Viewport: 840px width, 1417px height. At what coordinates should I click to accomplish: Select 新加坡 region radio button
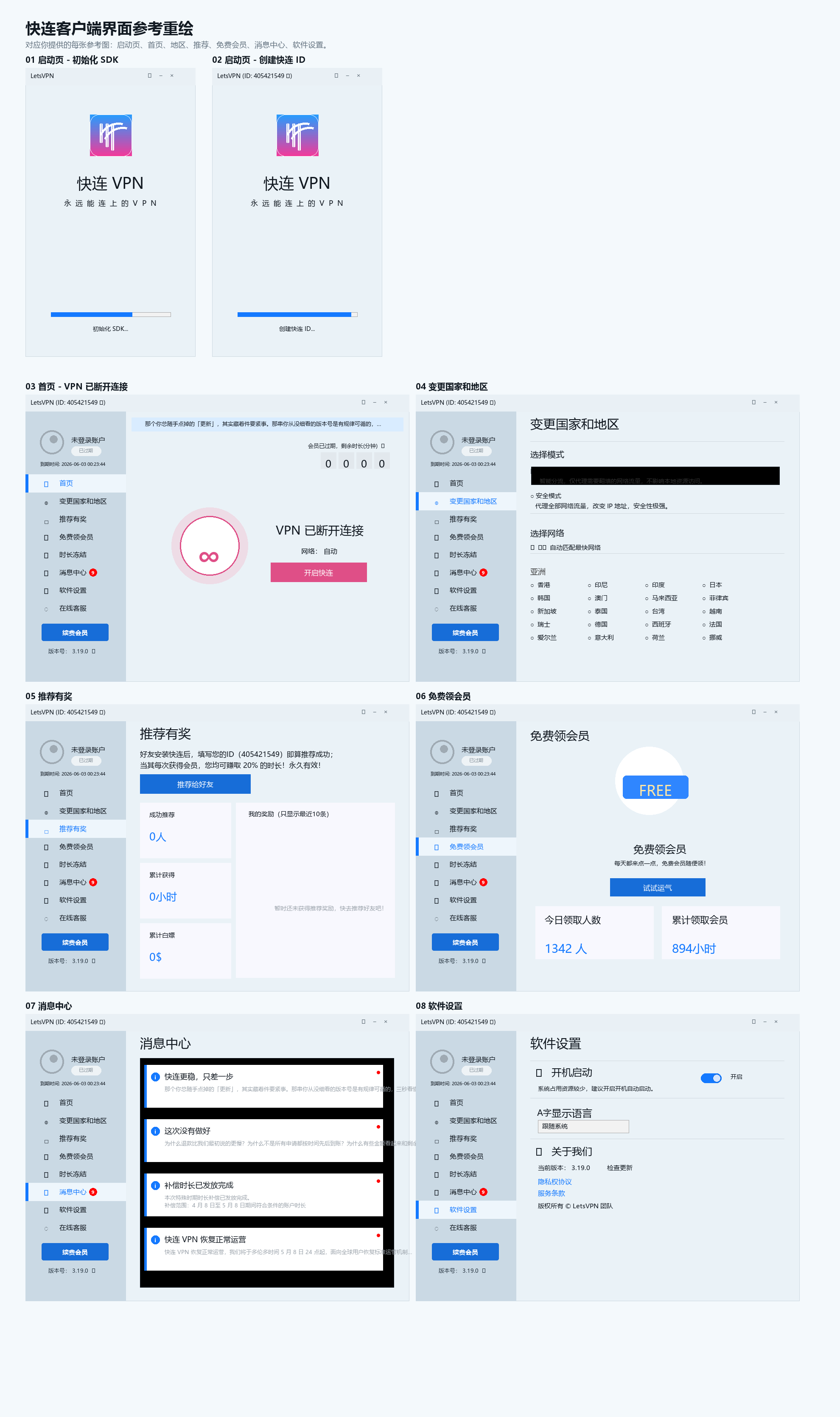pyautogui.click(x=532, y=612)
